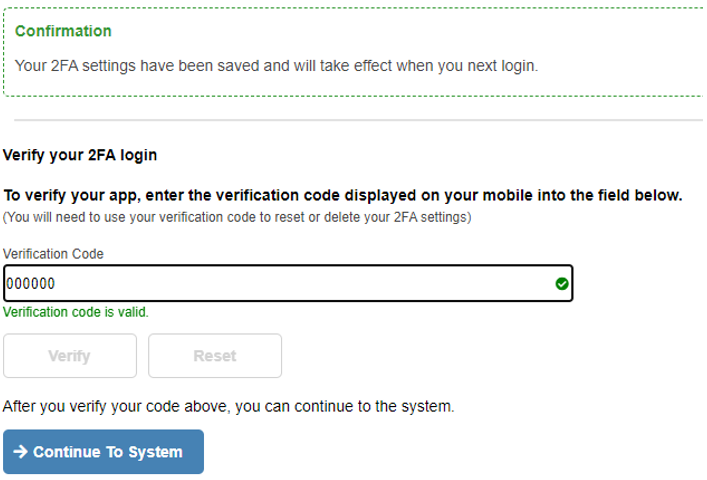The width and height of the screenshot is (707, 480).
Task: Click the Verify button
Action: pos(70,356)
